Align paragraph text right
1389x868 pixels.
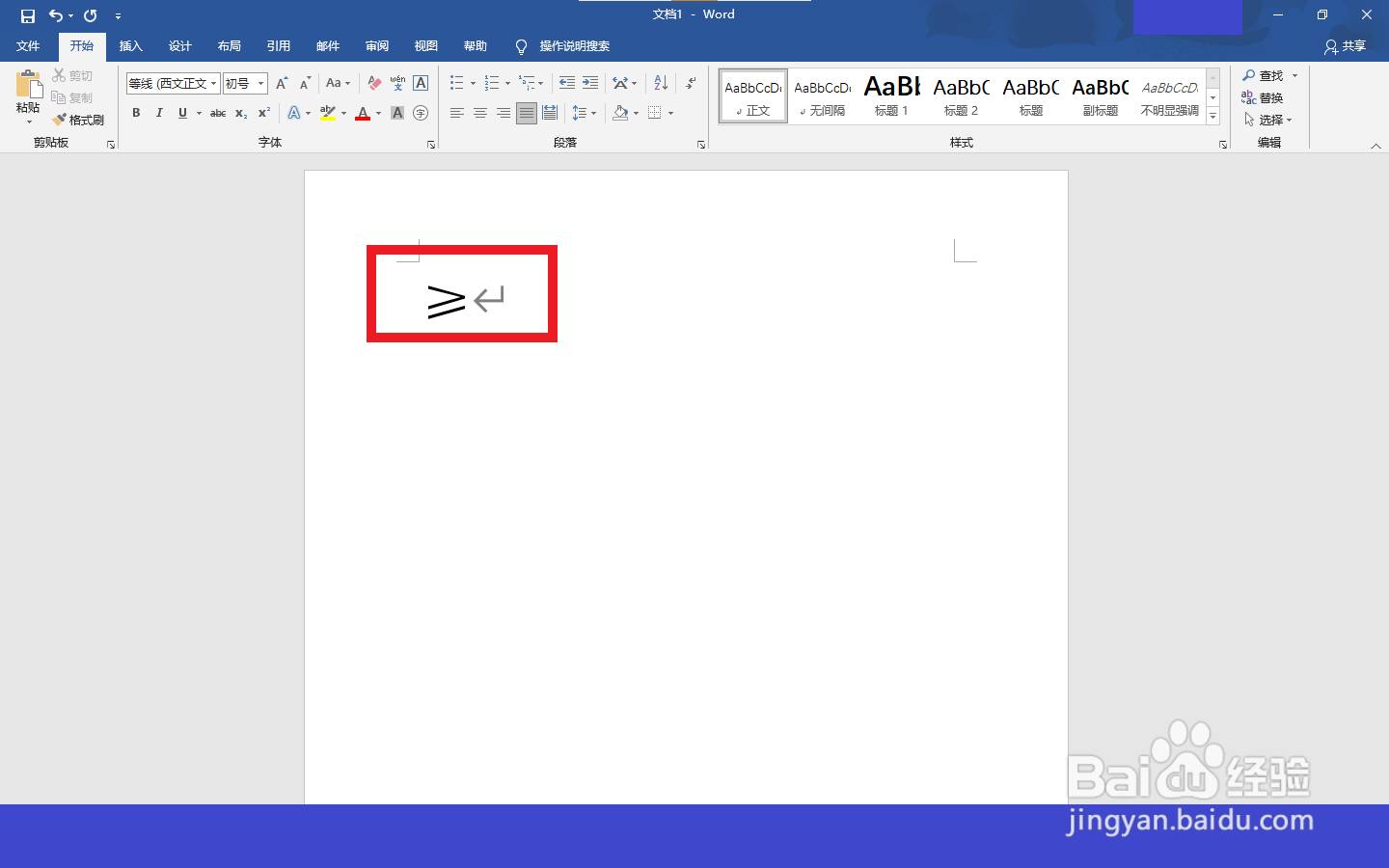click(504, 113)
